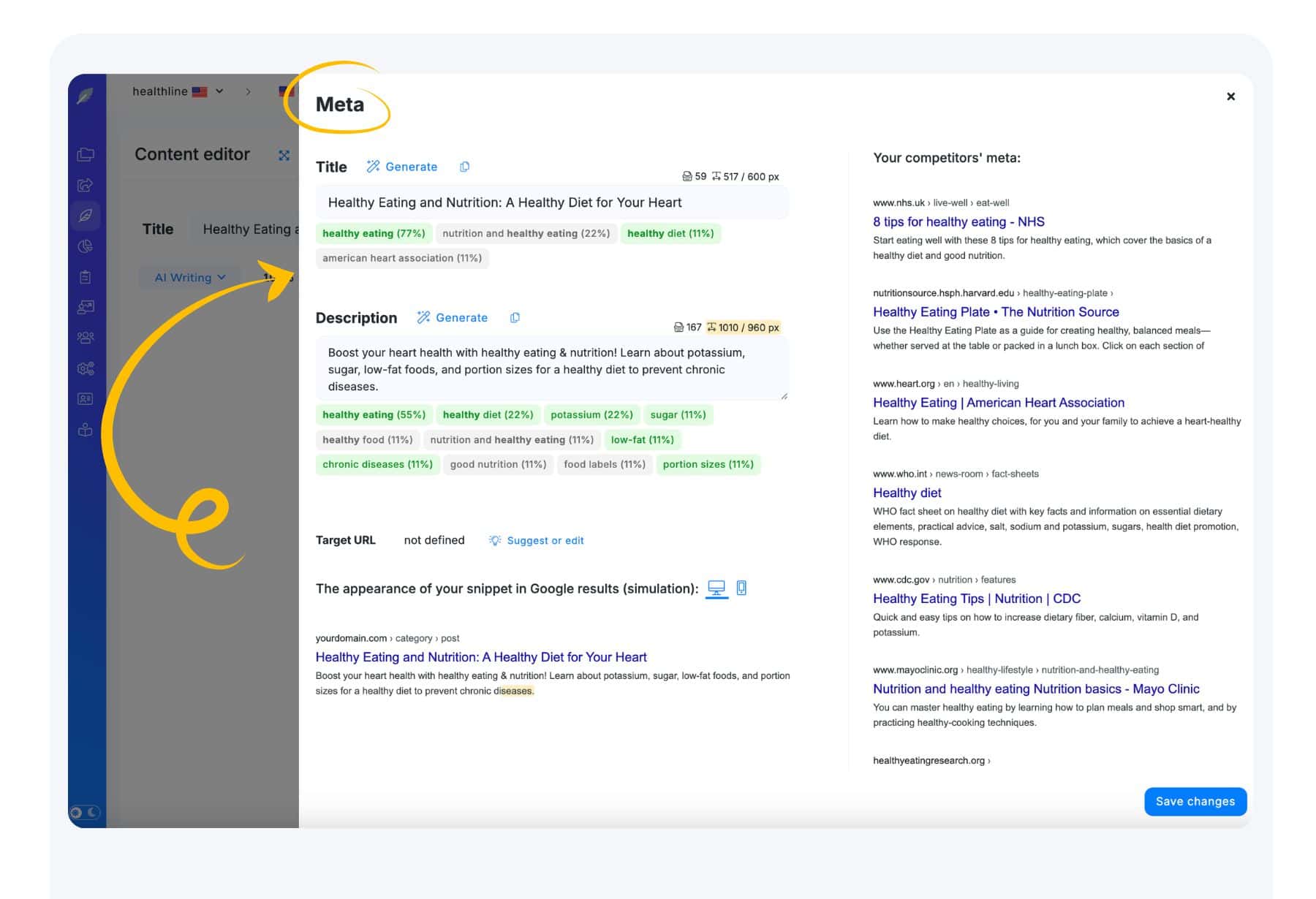Open 'Healthy Eating Plate • The Nutrition Source'

point(996,312)
